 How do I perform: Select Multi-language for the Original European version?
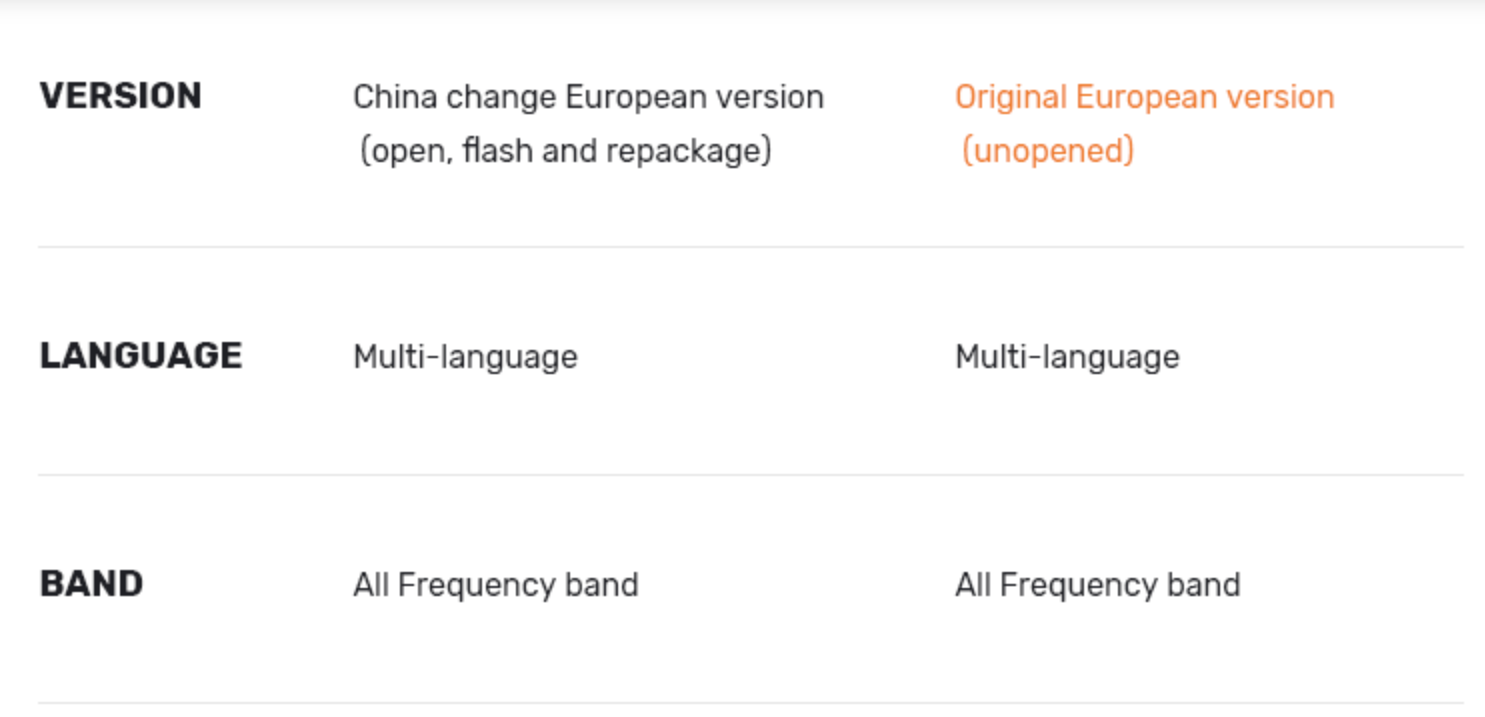click(1067, 357)
